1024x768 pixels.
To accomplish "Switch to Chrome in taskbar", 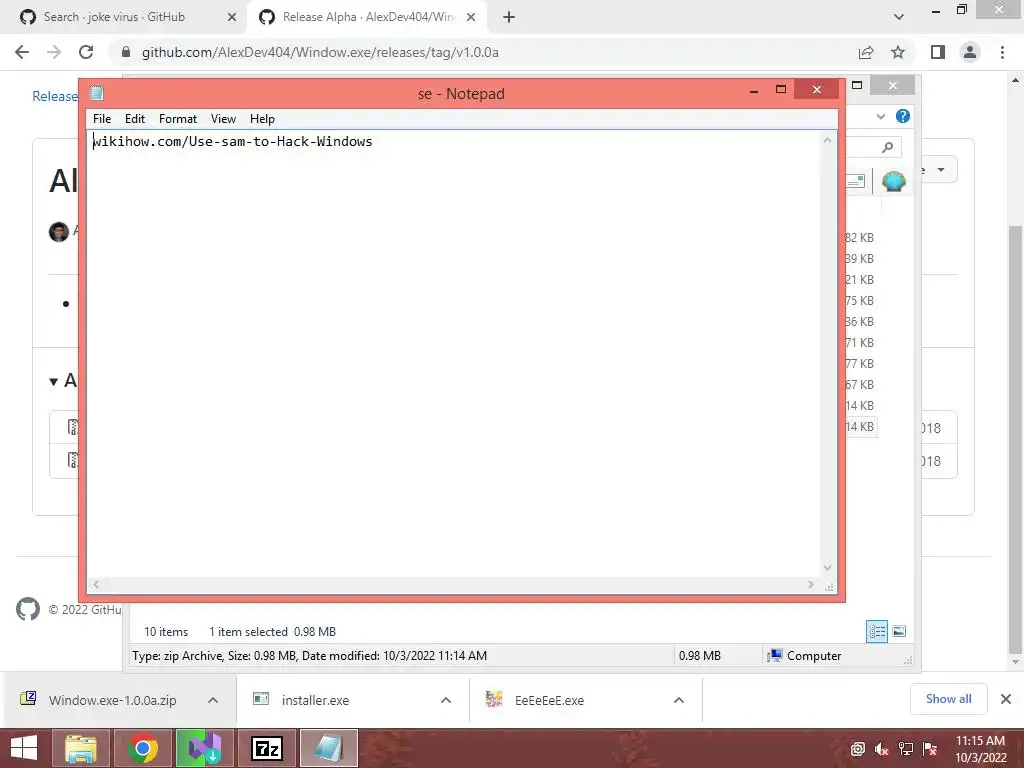I will click(x=142, y=748).
